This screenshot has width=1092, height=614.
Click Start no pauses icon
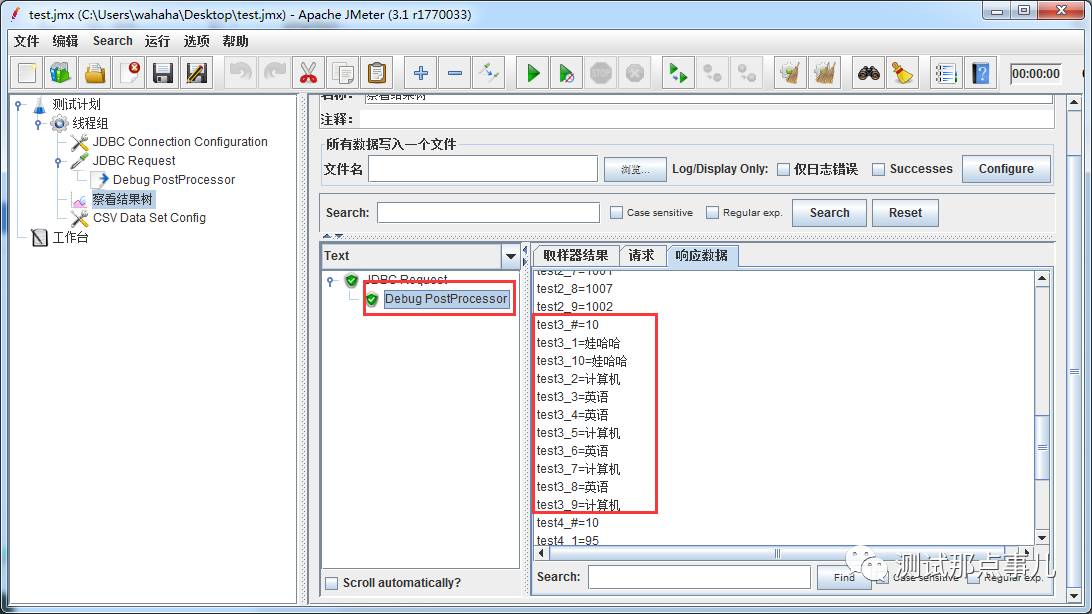566,73
